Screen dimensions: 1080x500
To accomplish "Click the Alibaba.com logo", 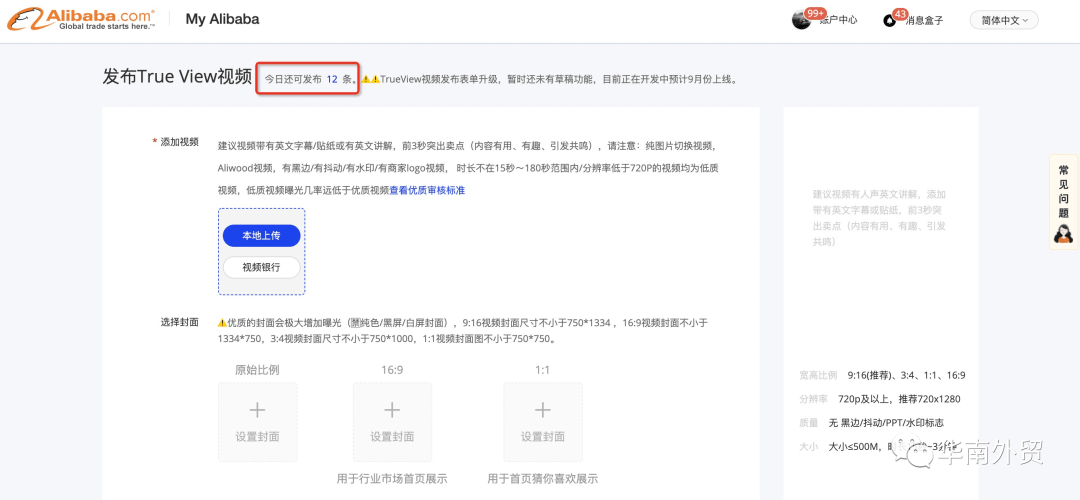I will [81, 19].
